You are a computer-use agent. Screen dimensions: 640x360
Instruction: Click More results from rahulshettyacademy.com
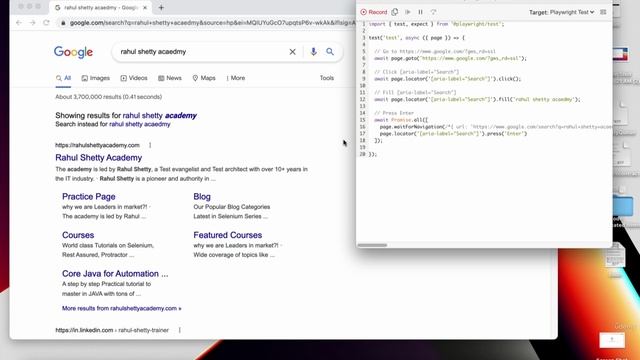pos(122,308)
